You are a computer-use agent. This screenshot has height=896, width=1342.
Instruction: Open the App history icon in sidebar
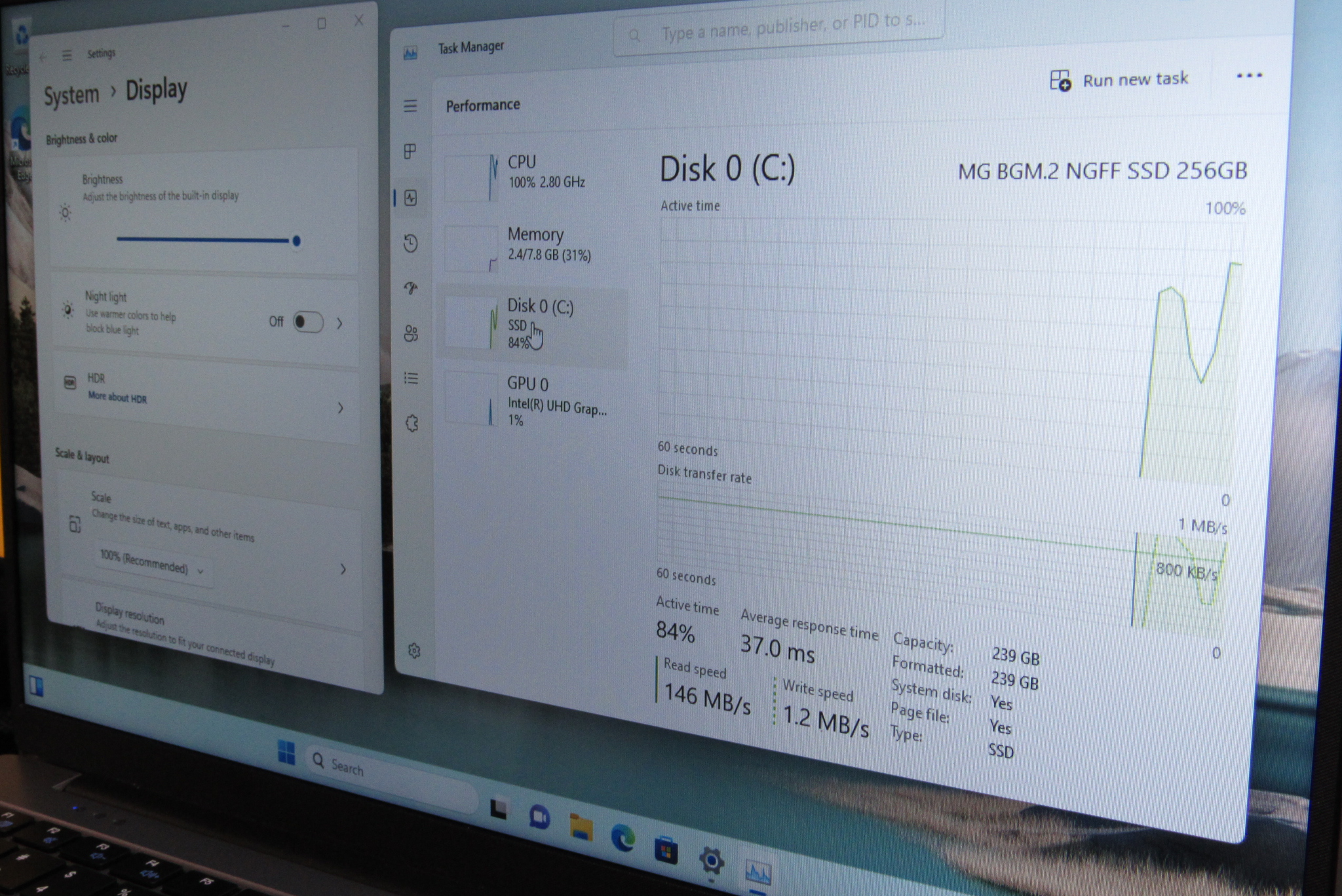411,244
